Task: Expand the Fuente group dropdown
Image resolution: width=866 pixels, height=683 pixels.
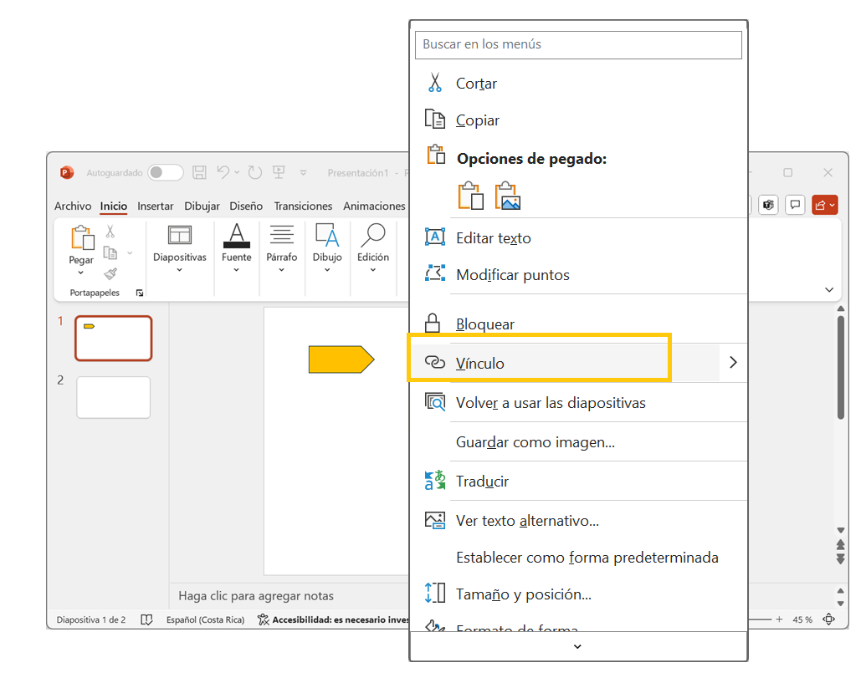Action: (x=236, y=269)
